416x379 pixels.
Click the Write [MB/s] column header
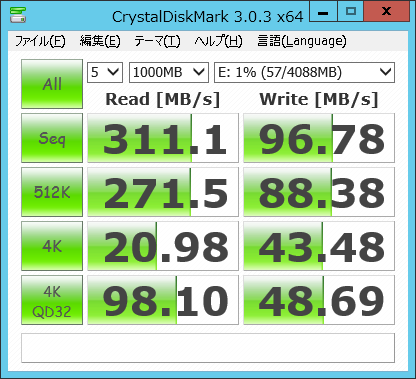(319, 99)
